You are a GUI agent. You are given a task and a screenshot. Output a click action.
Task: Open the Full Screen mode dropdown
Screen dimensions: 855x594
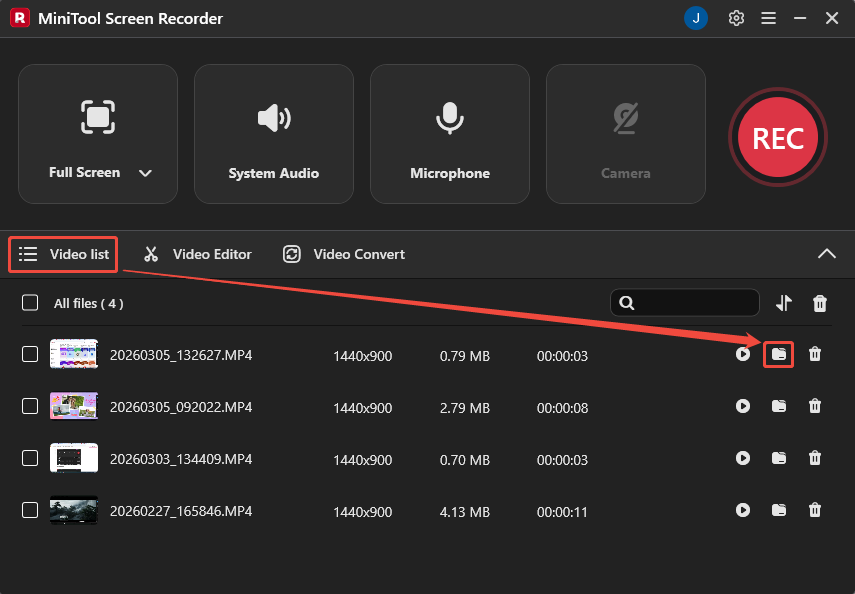coord(145,172)
